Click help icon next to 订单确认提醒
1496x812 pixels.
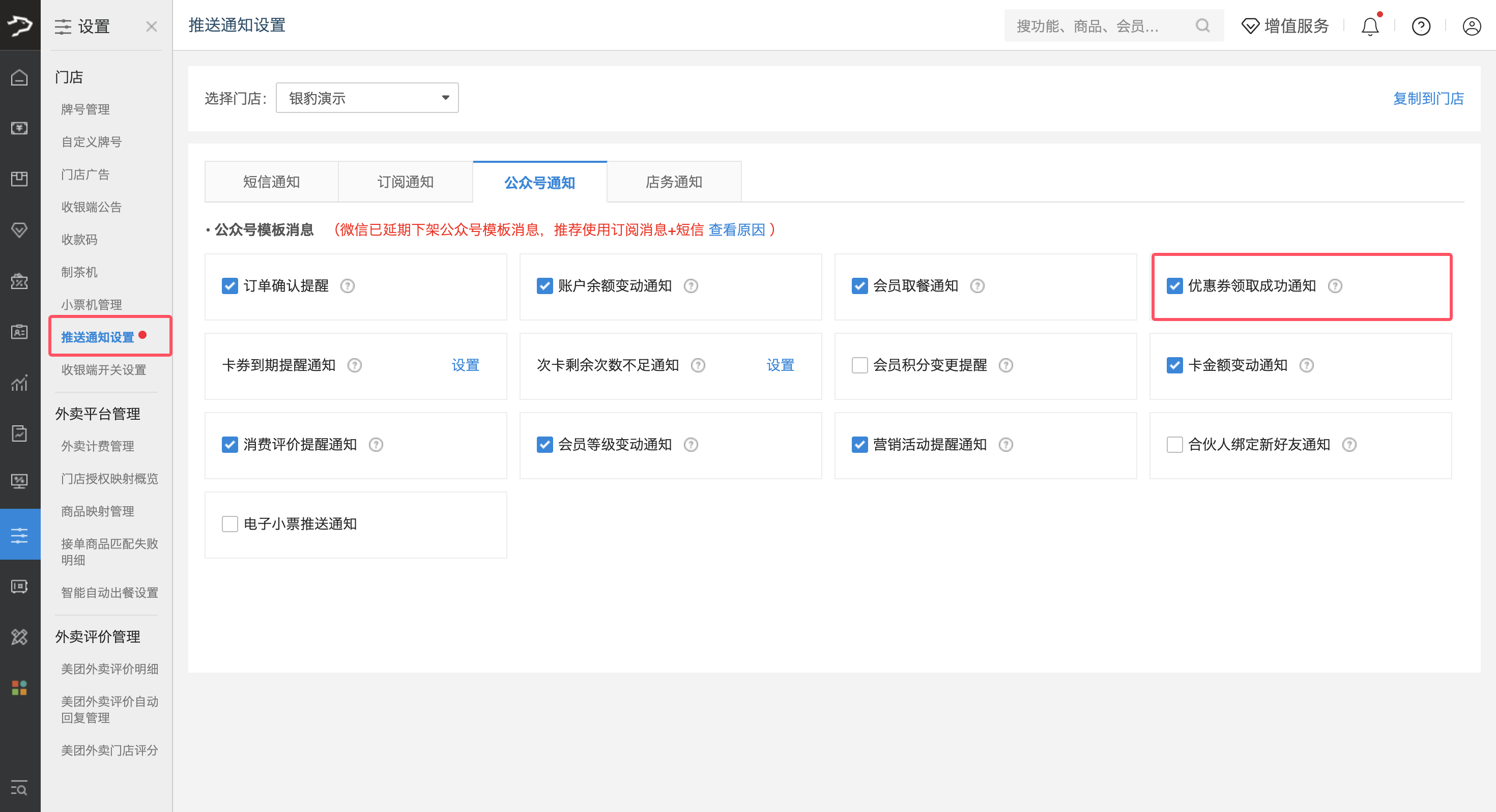click(347, 286)
